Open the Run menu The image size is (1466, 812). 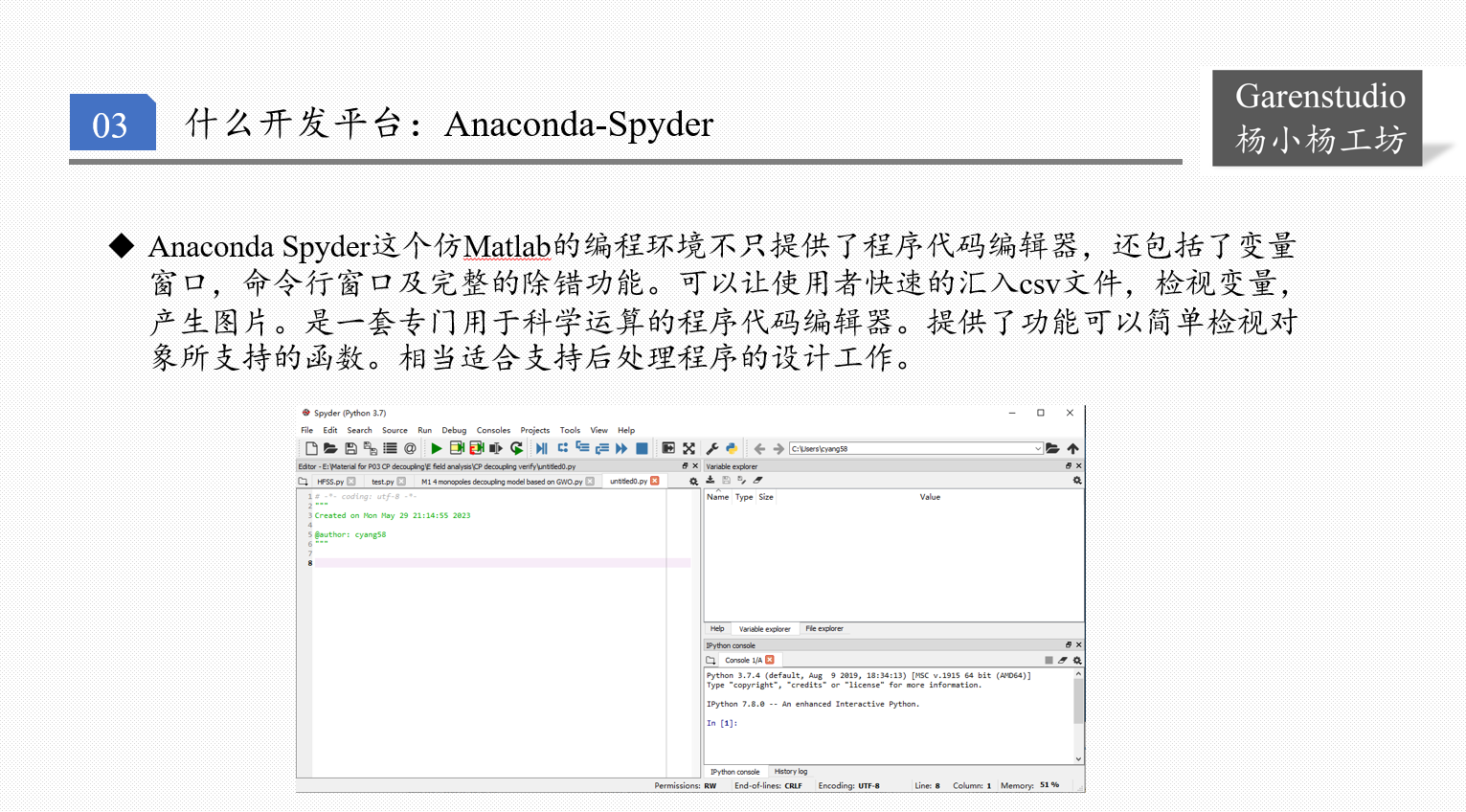(x=424, y=430)
